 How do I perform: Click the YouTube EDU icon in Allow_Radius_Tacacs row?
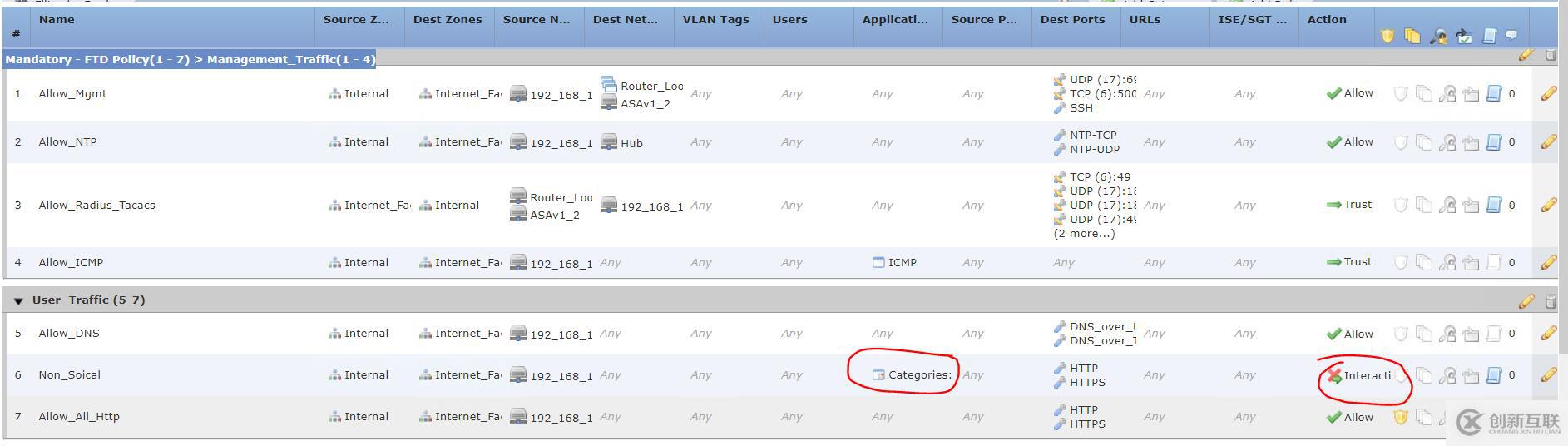(x=1471, y=205)
